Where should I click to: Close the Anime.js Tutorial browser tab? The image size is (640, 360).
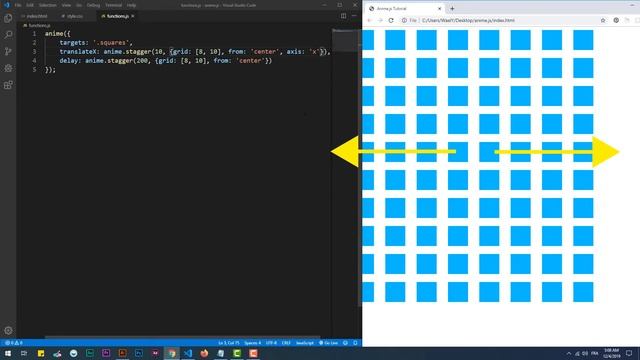point(439,8)
